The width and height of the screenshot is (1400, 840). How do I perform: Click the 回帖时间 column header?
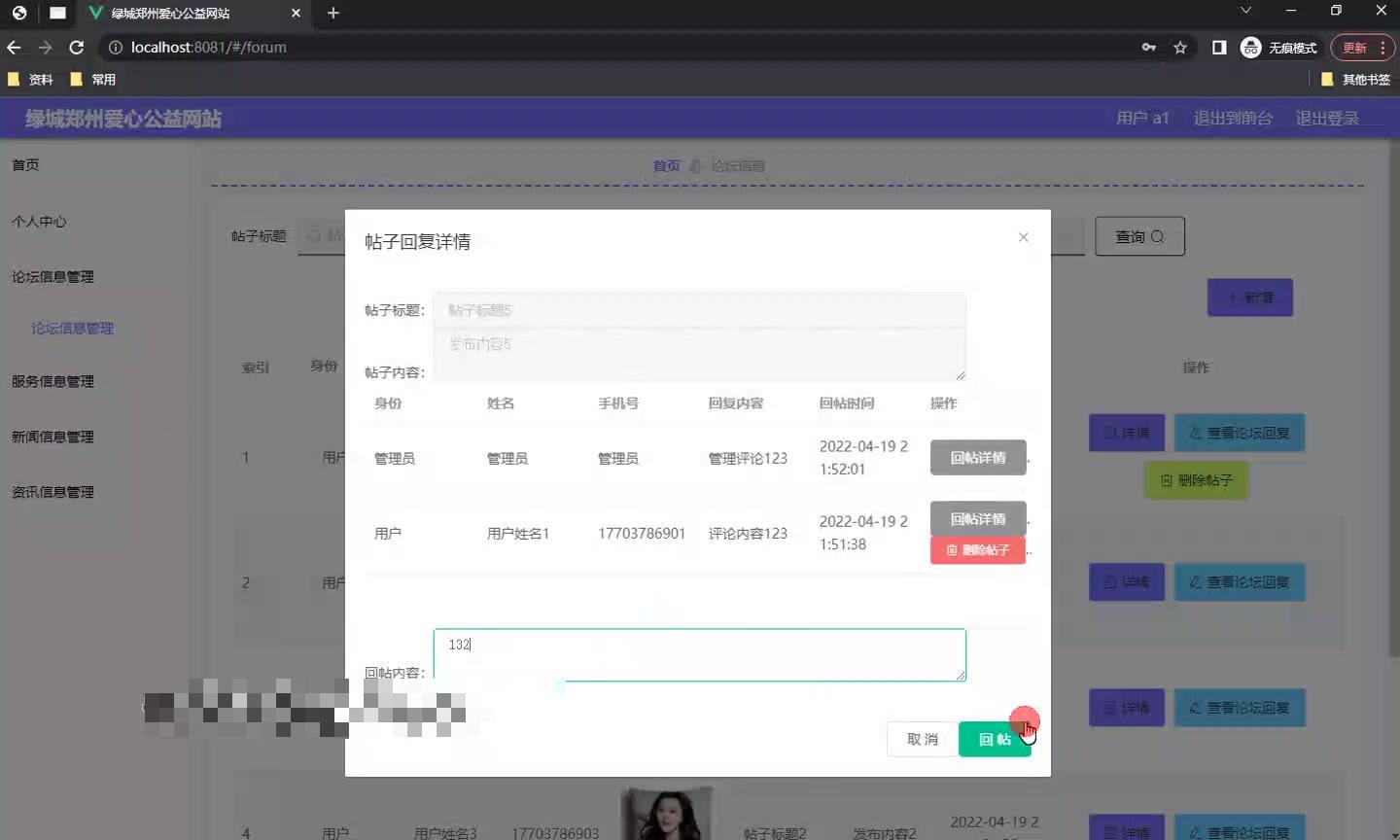tap(847, 403)
